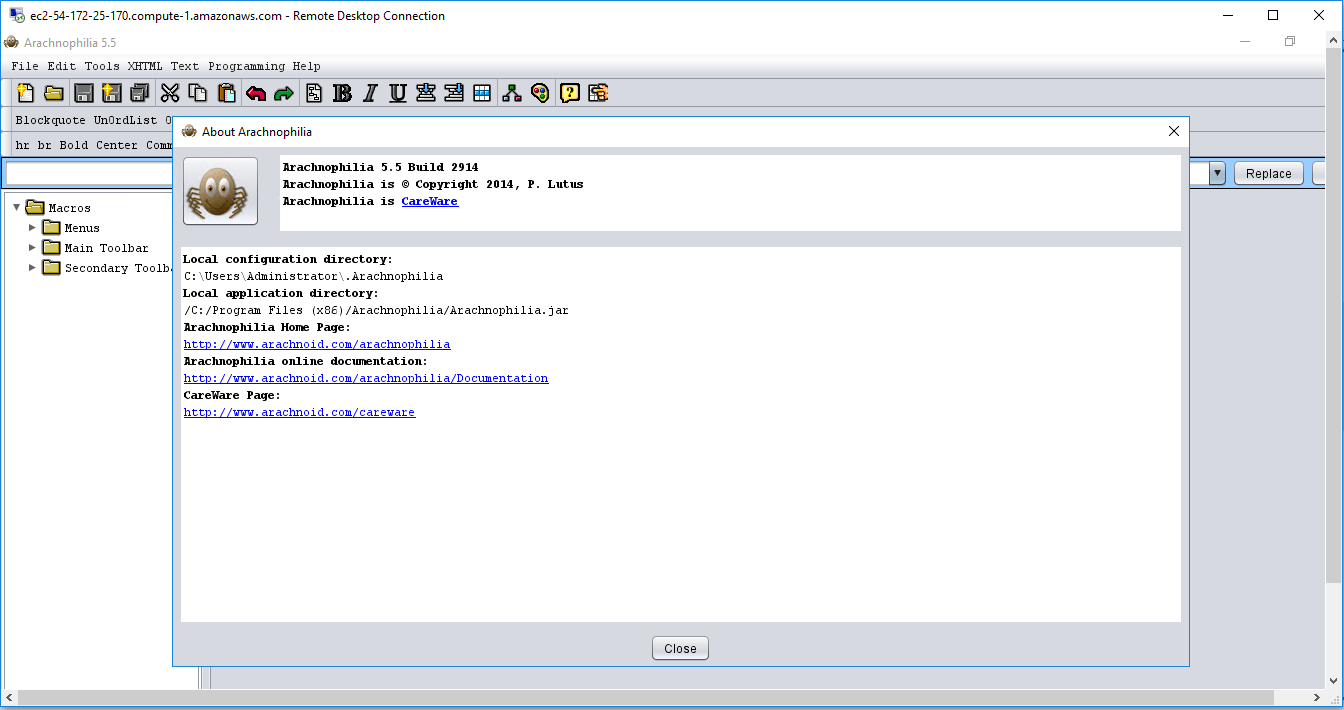Expand the Main Toolbar tree node
The width and height of the screenshot is (1344, 710).
click(32, 248)
